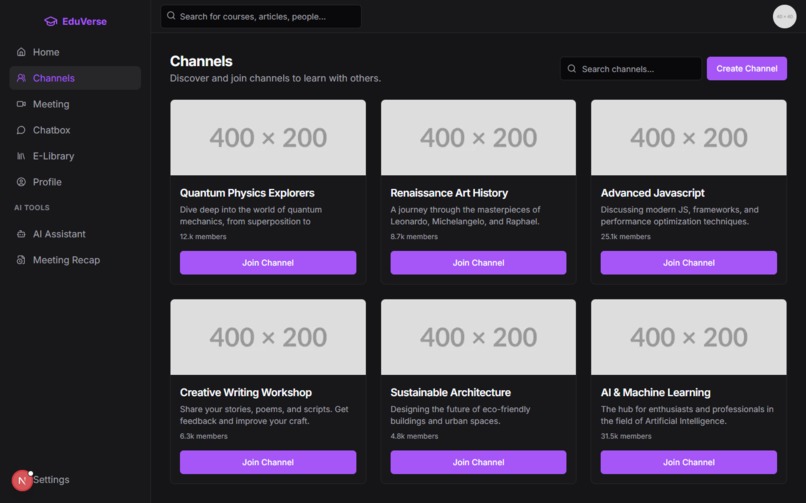Select the Channels menu item
The height and width of the screenshot is (503, 806).
[75, 78]
